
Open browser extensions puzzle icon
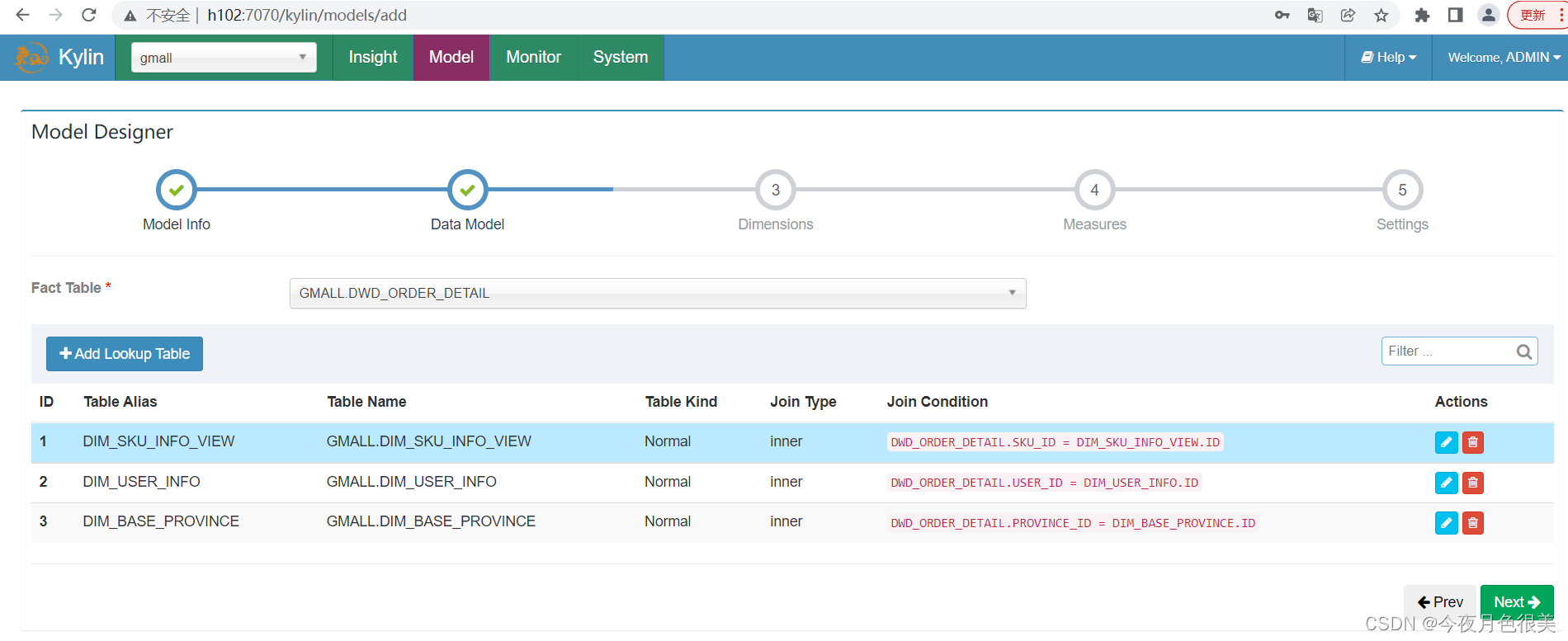1422,15
